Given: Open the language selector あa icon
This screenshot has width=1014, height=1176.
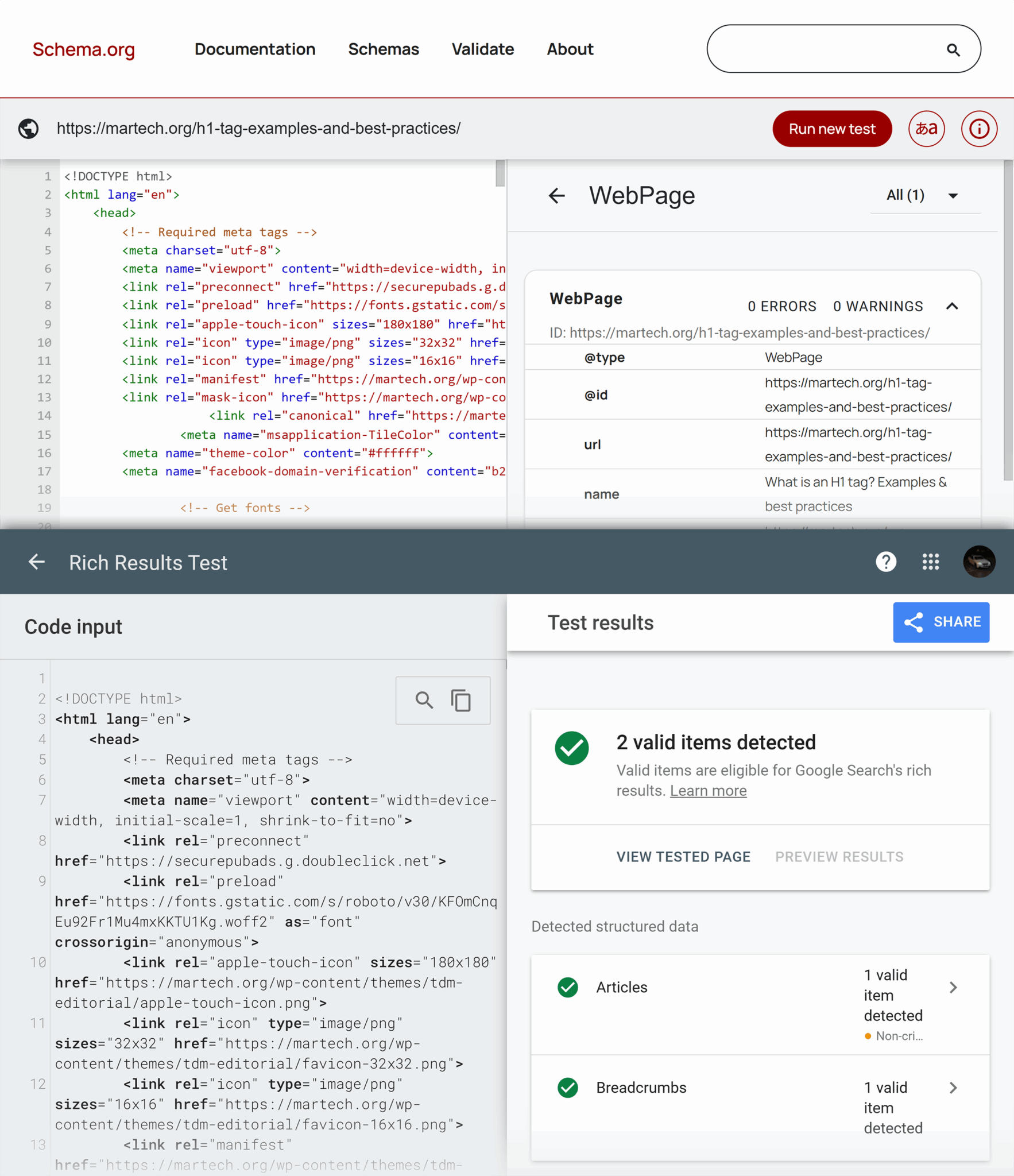Looking at the screenshot, I should [926, 129].
